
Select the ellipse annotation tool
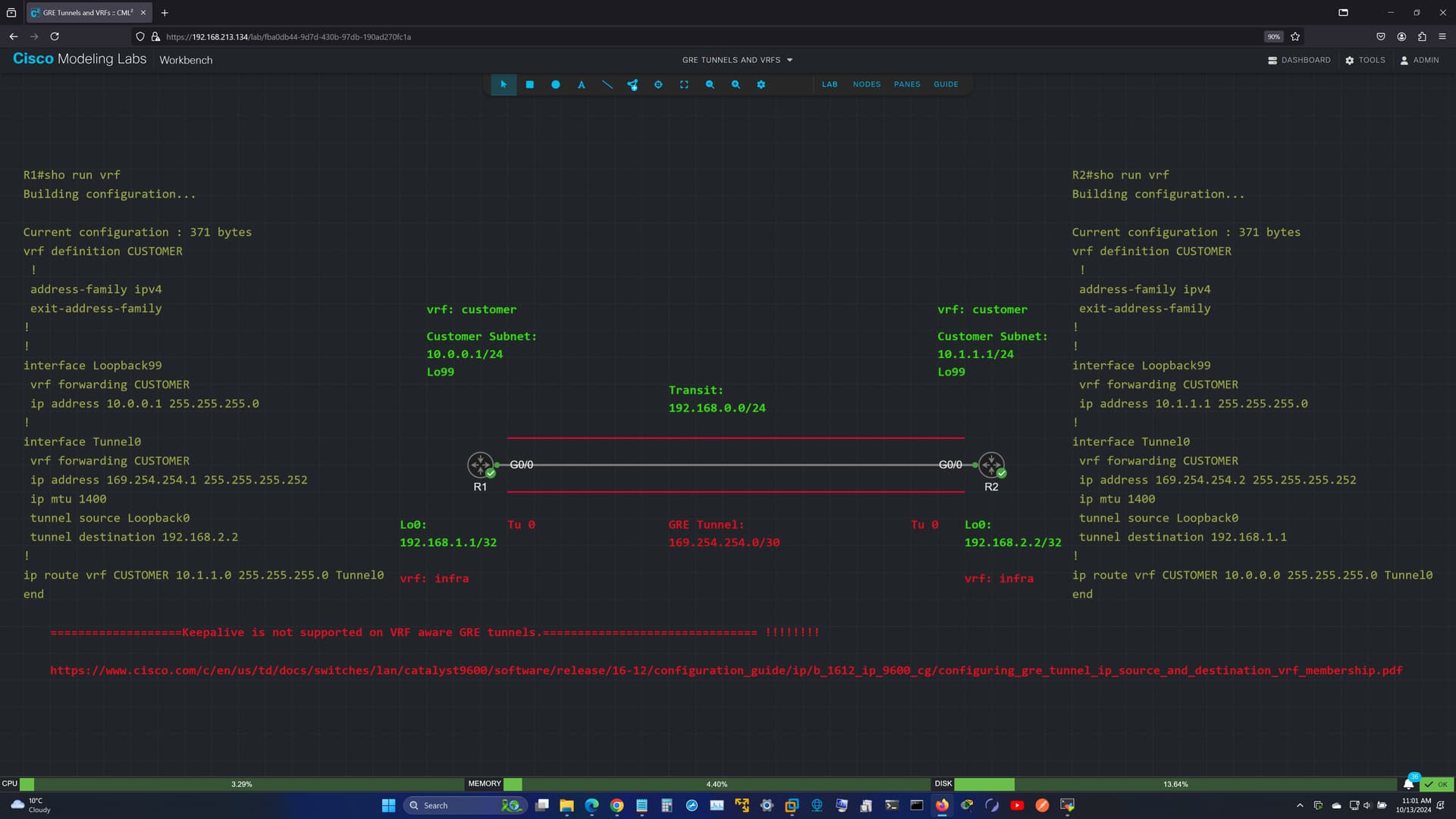coord(556,84)
